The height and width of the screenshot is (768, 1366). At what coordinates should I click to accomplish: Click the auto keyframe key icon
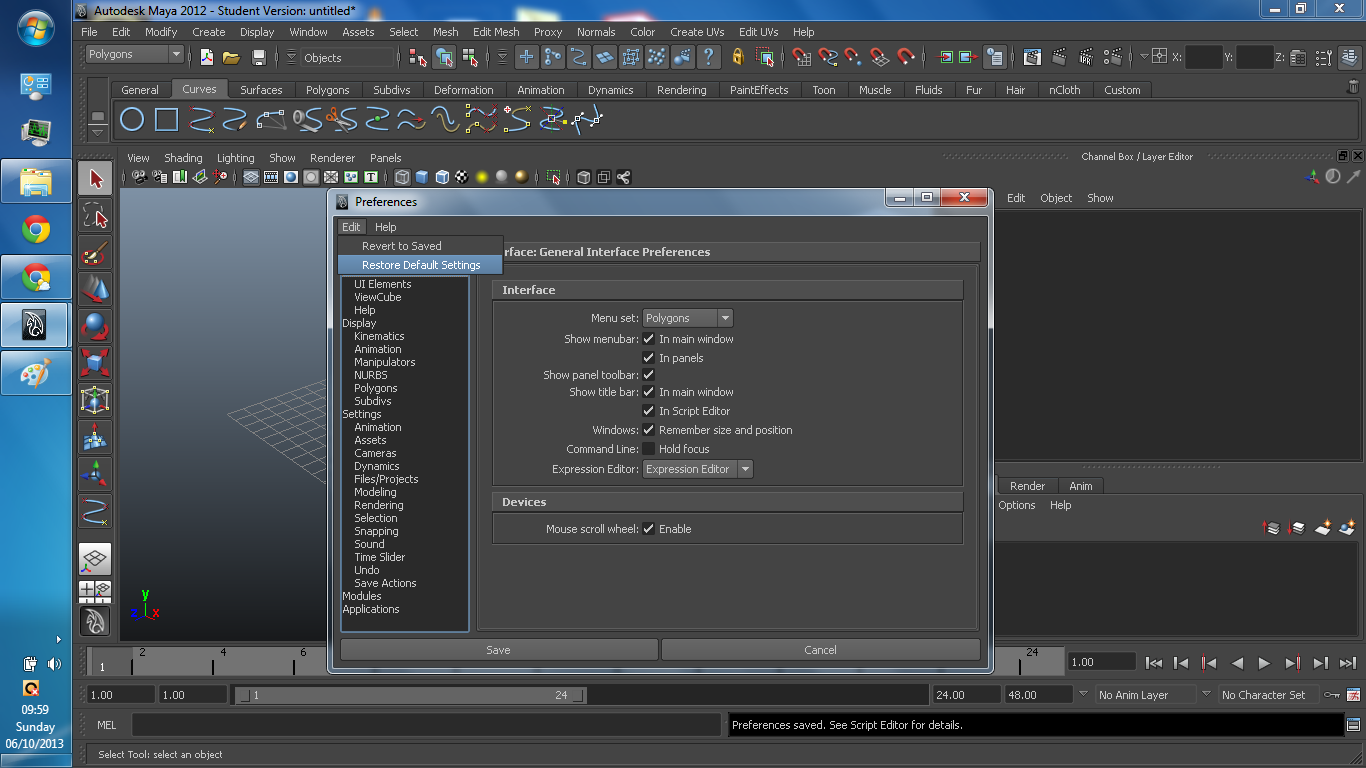point(1331,694)
